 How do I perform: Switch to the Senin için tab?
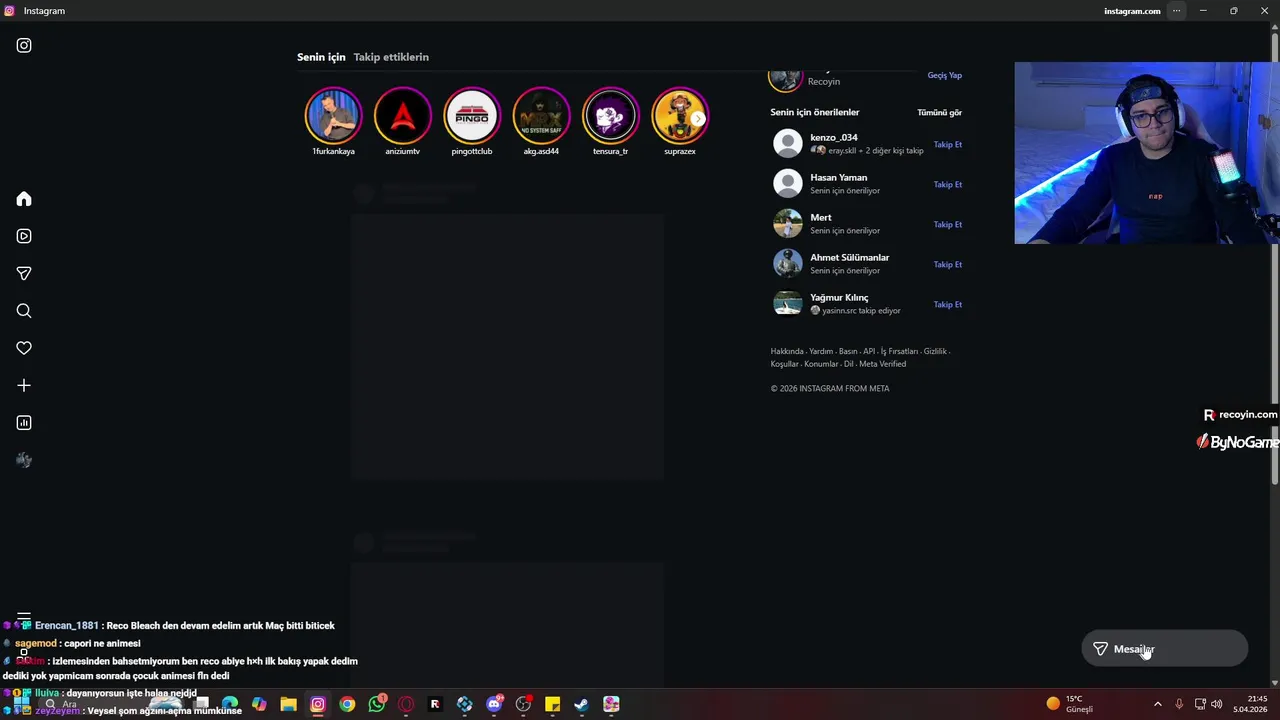pyautogui.click(x=321, y=57)
